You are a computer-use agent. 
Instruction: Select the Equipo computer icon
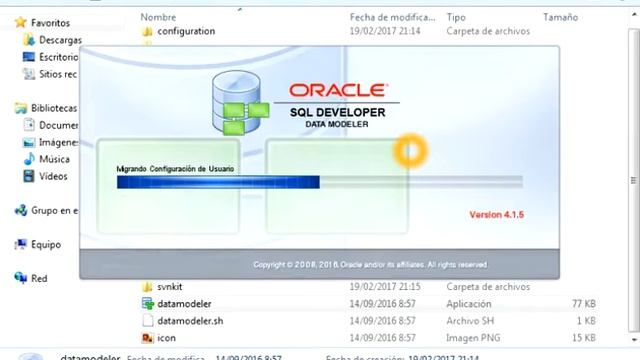click(x=20, y=244)
